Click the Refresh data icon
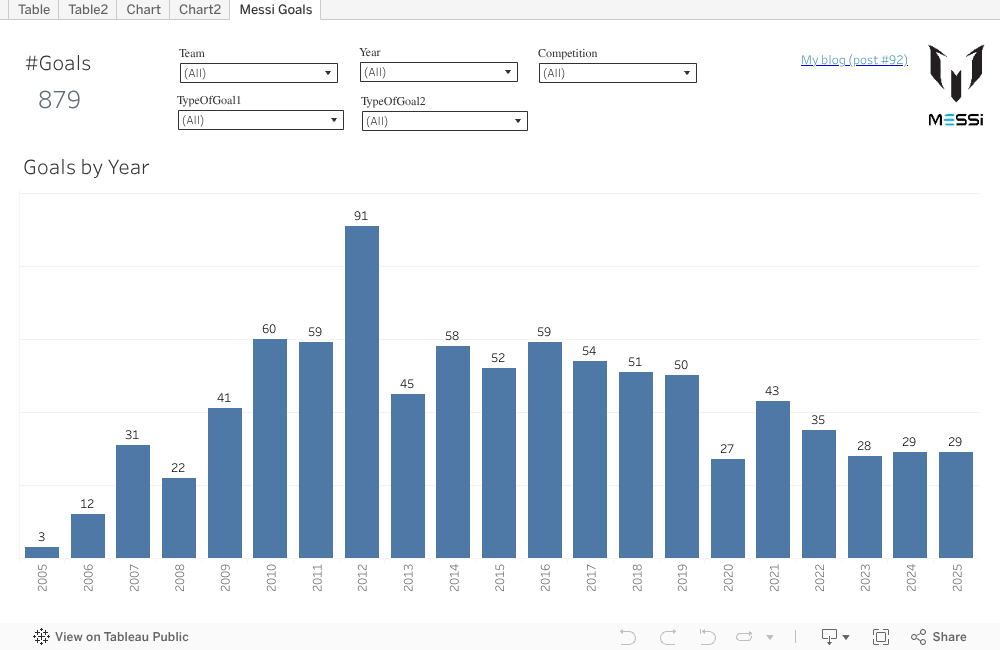Image resolution: width=1000 pixels, height=650 pixels. tap(745, 637)
